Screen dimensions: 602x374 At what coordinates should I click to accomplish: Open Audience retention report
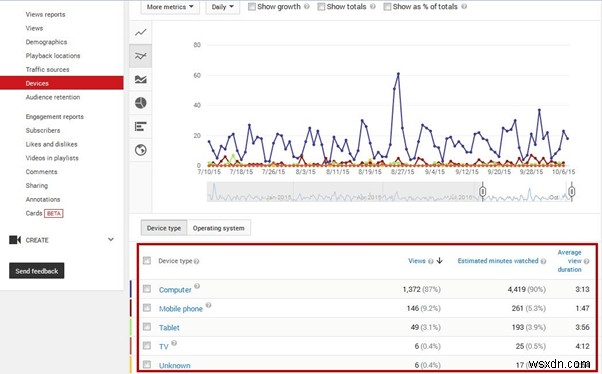(53, 97)
